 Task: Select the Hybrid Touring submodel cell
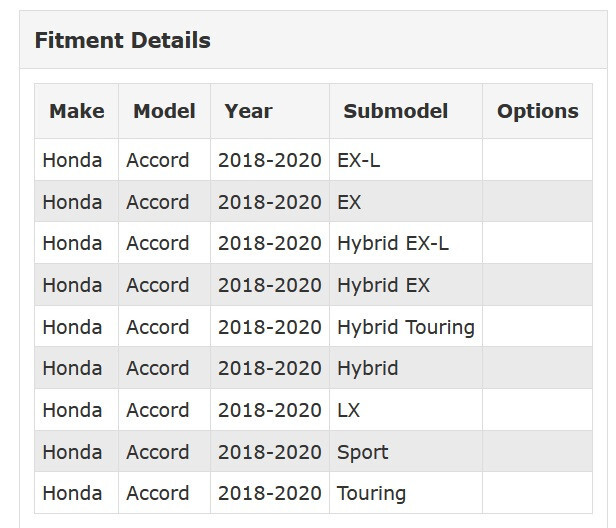coord(406,327)
